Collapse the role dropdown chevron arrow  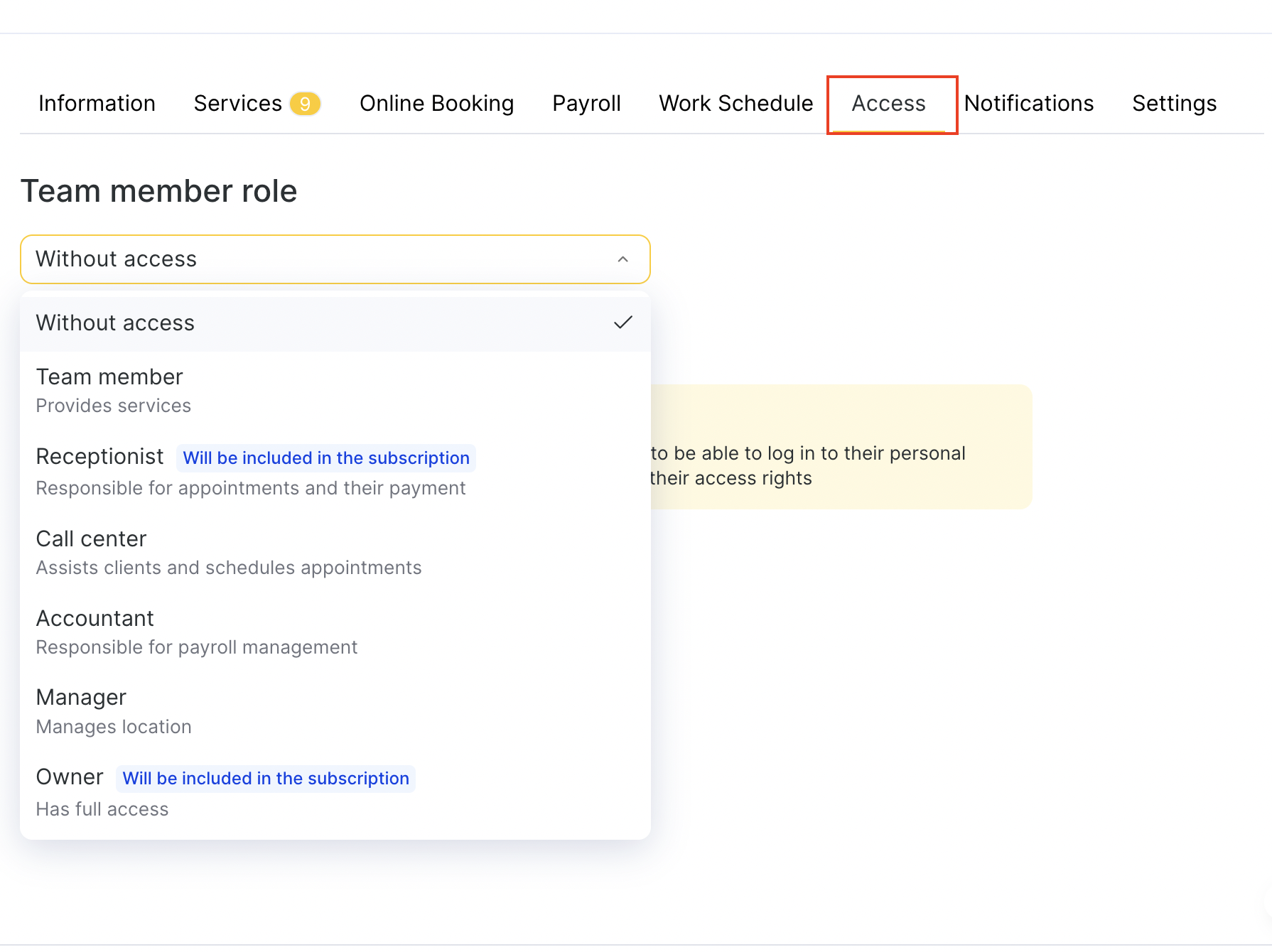point(622,259)
